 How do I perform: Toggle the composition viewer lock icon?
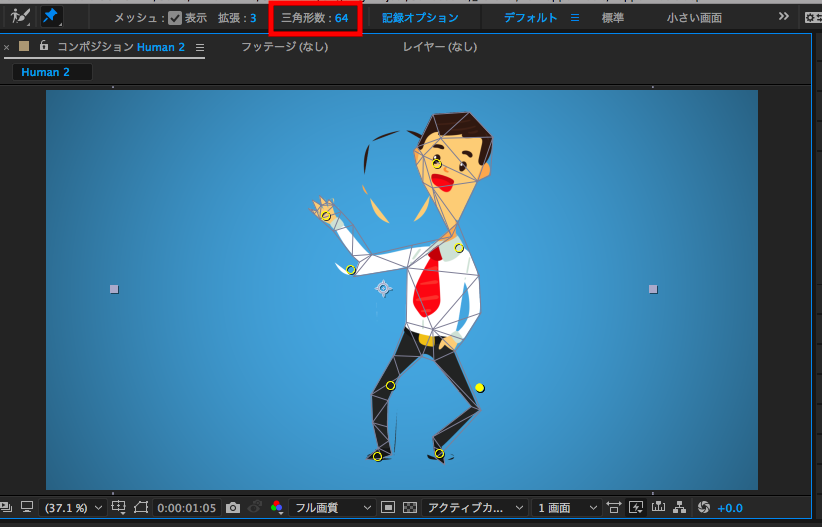click(x=44, y=46)
